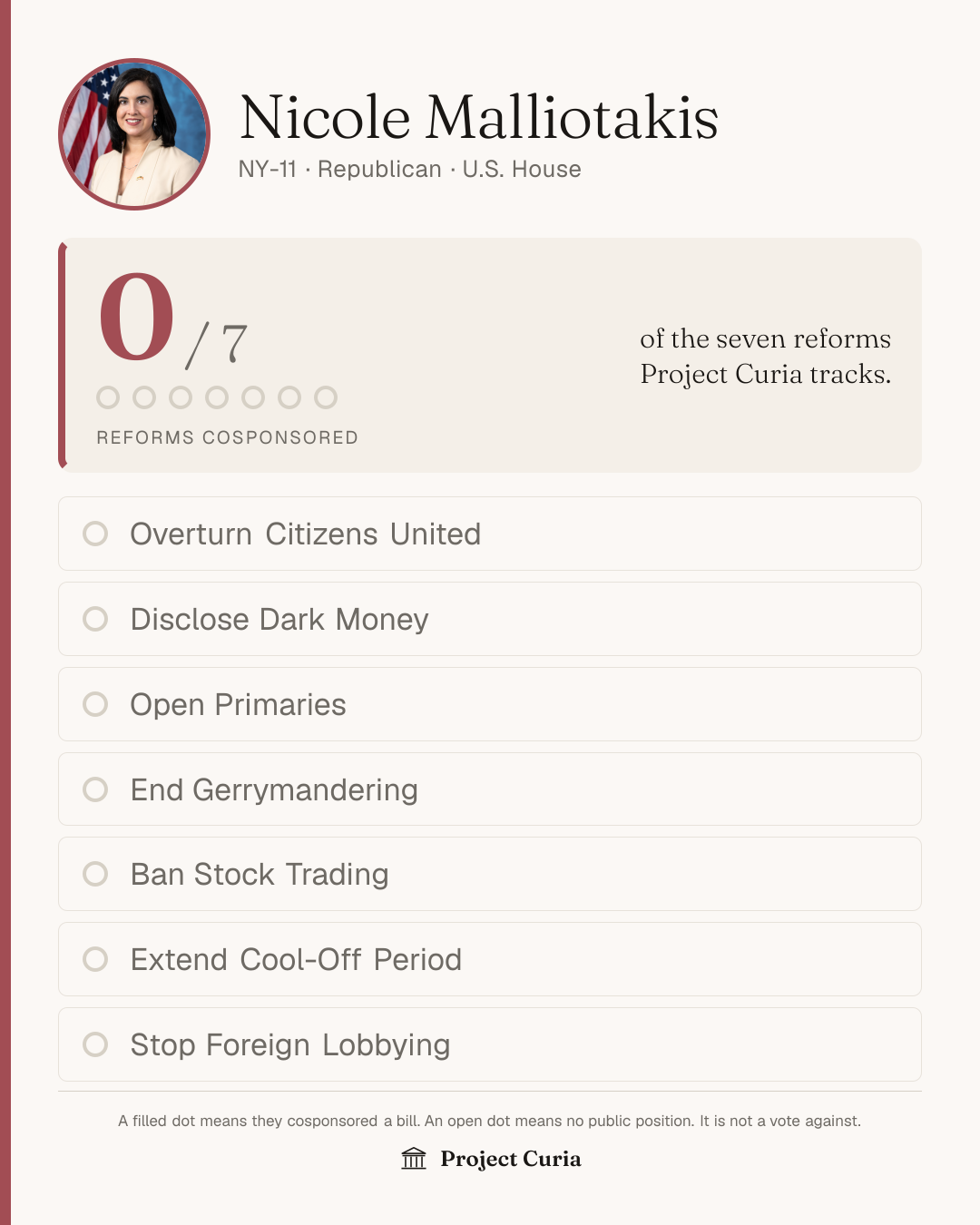980x1225 pixels.
Task: Click the Nicole Malliotakis name heading
Action: 479,118
